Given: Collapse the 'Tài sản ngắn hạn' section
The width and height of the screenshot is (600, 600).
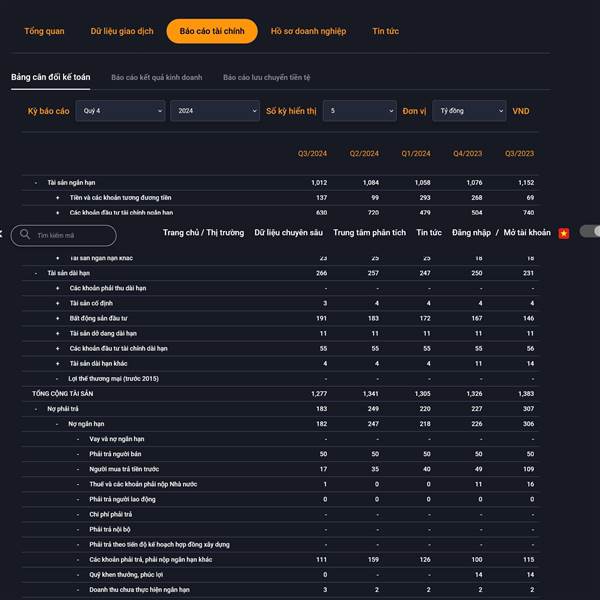Looking at the screenshot, I should coord(37,183).
